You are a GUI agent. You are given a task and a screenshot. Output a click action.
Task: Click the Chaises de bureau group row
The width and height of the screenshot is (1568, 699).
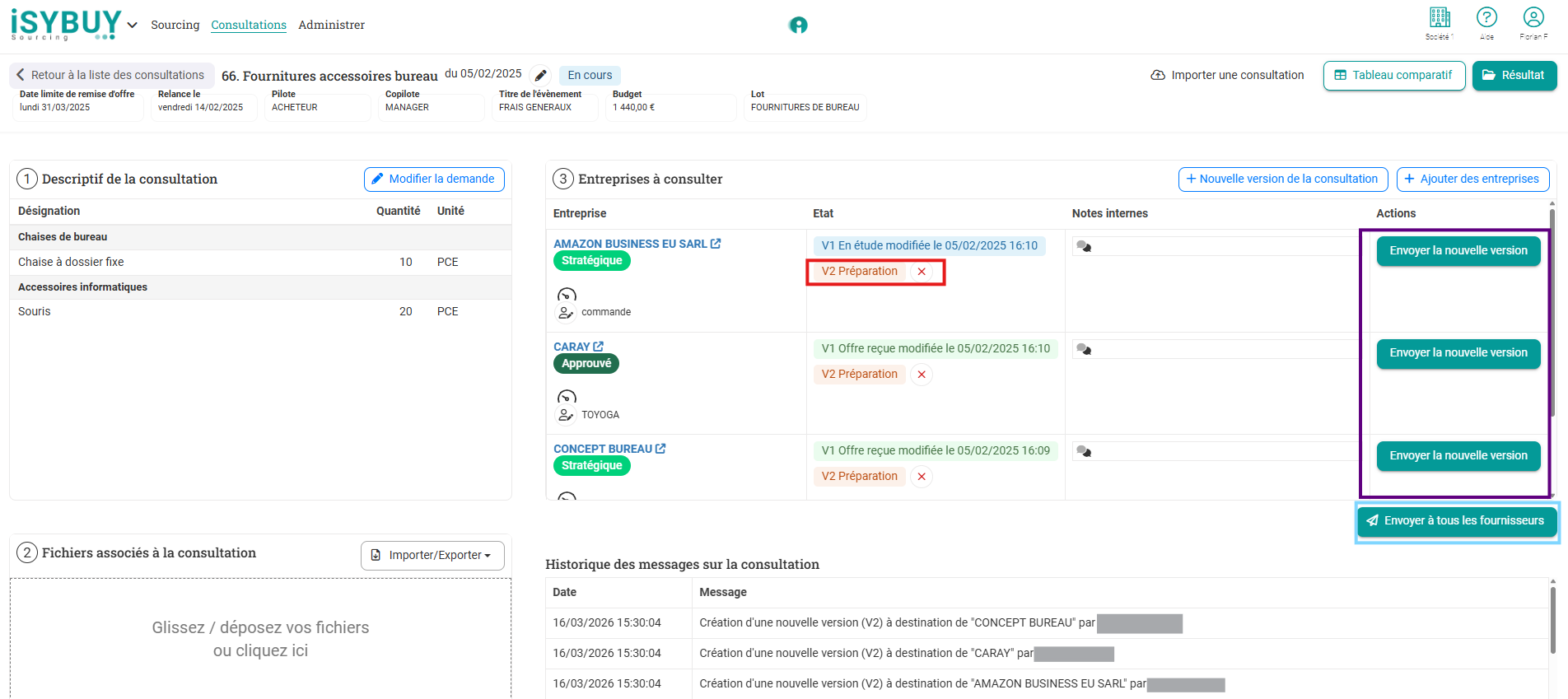pos(260,237)
